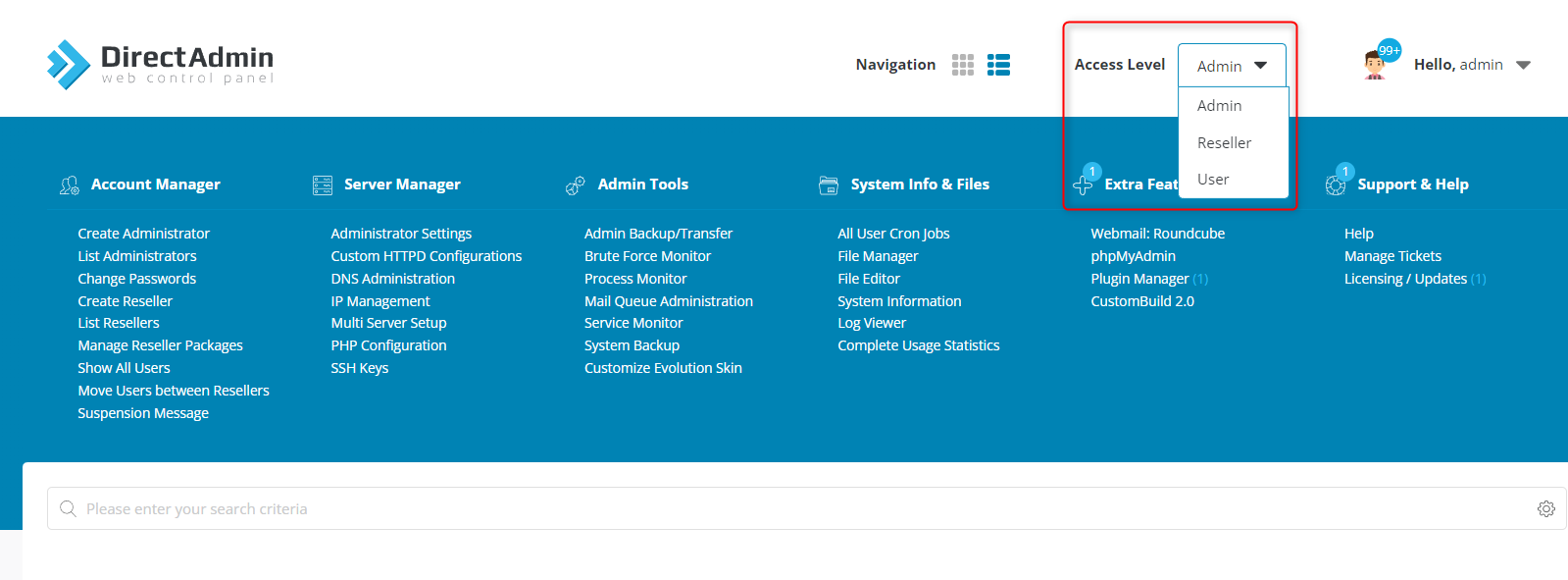Open SSH Keys link
The image size is (1568, 580).
click(360, 368)
